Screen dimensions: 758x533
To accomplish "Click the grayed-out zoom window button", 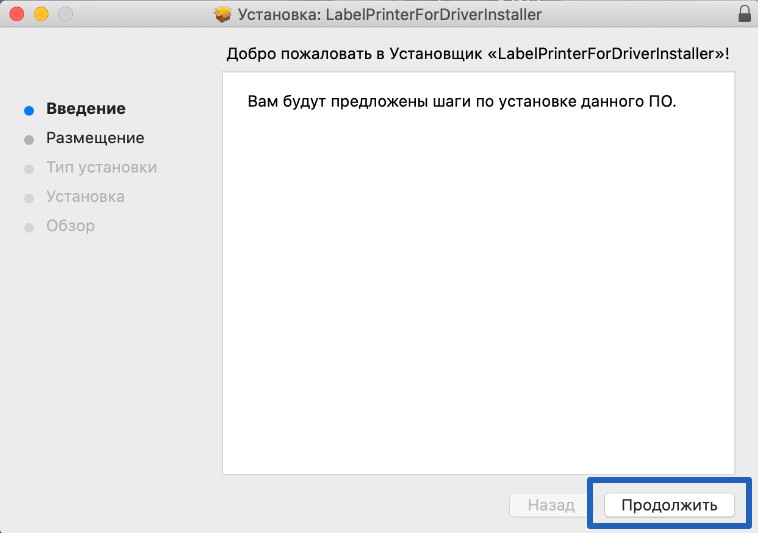I will click(x=65, y=15).
